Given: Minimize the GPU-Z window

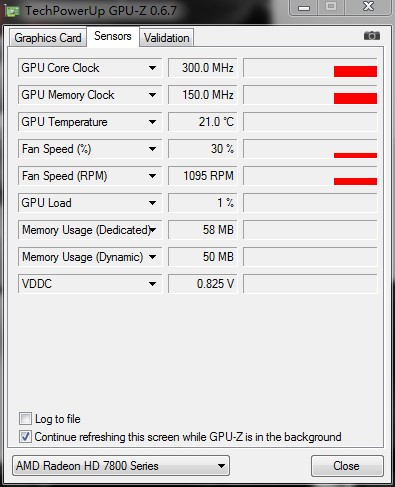Looking at the screenshot, I should tap(304, 7).
